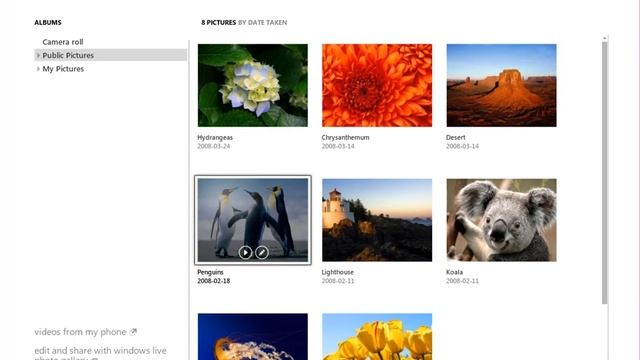Open edit and share with windows live link
Screen dimensions: 640x360
[x=100, y=353]
